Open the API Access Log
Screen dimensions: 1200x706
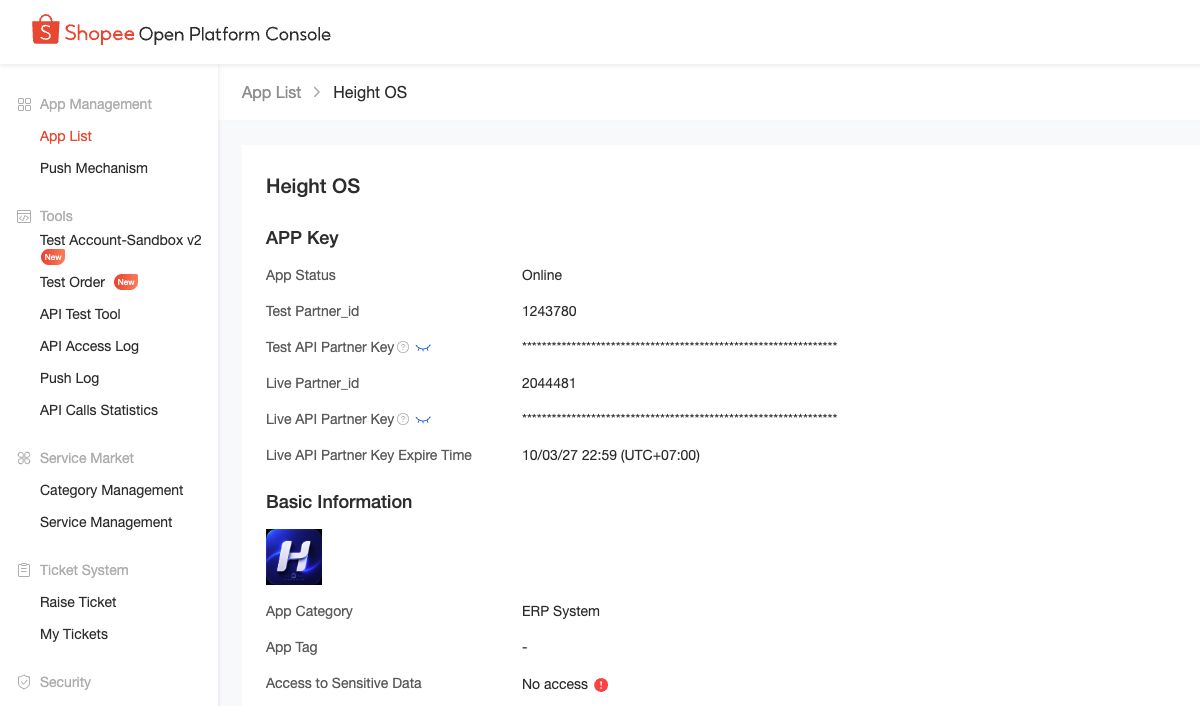(x=89, y=346)
